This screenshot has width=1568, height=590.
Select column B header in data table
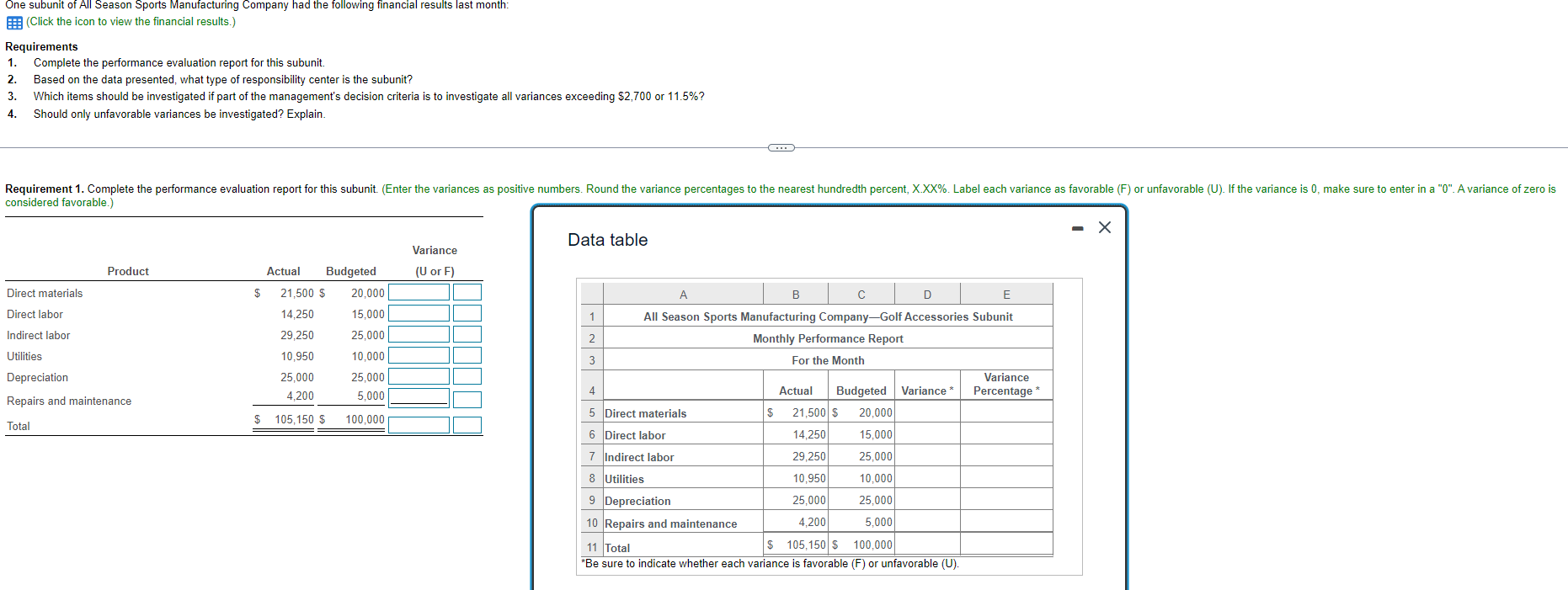tap(796, 294)
